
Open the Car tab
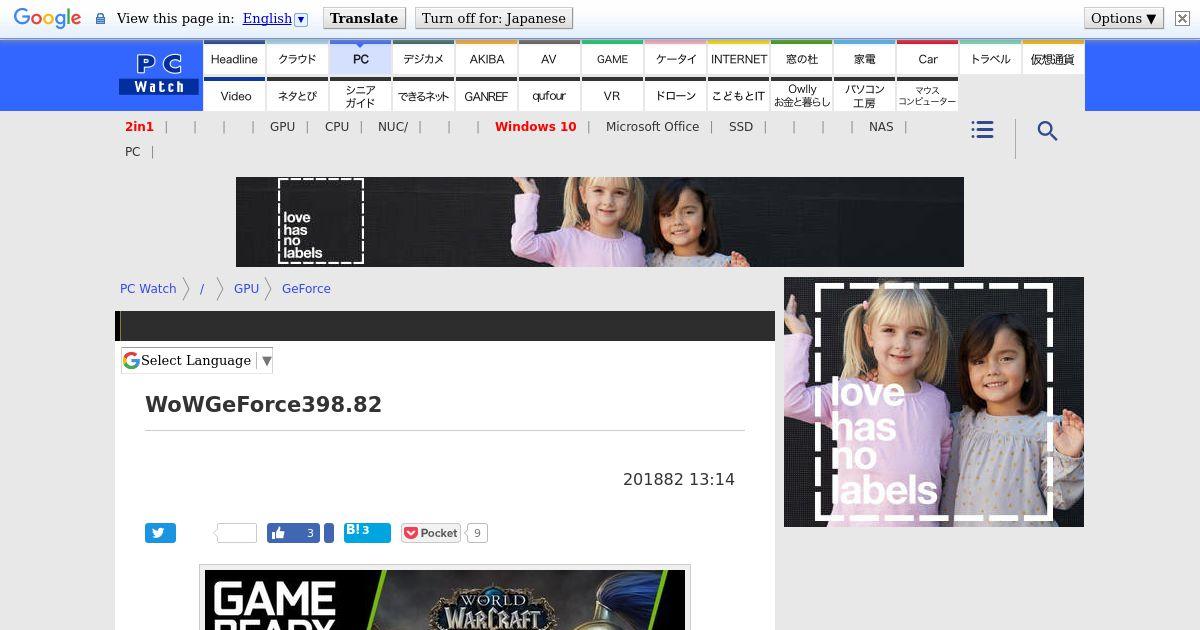[927, 59]
